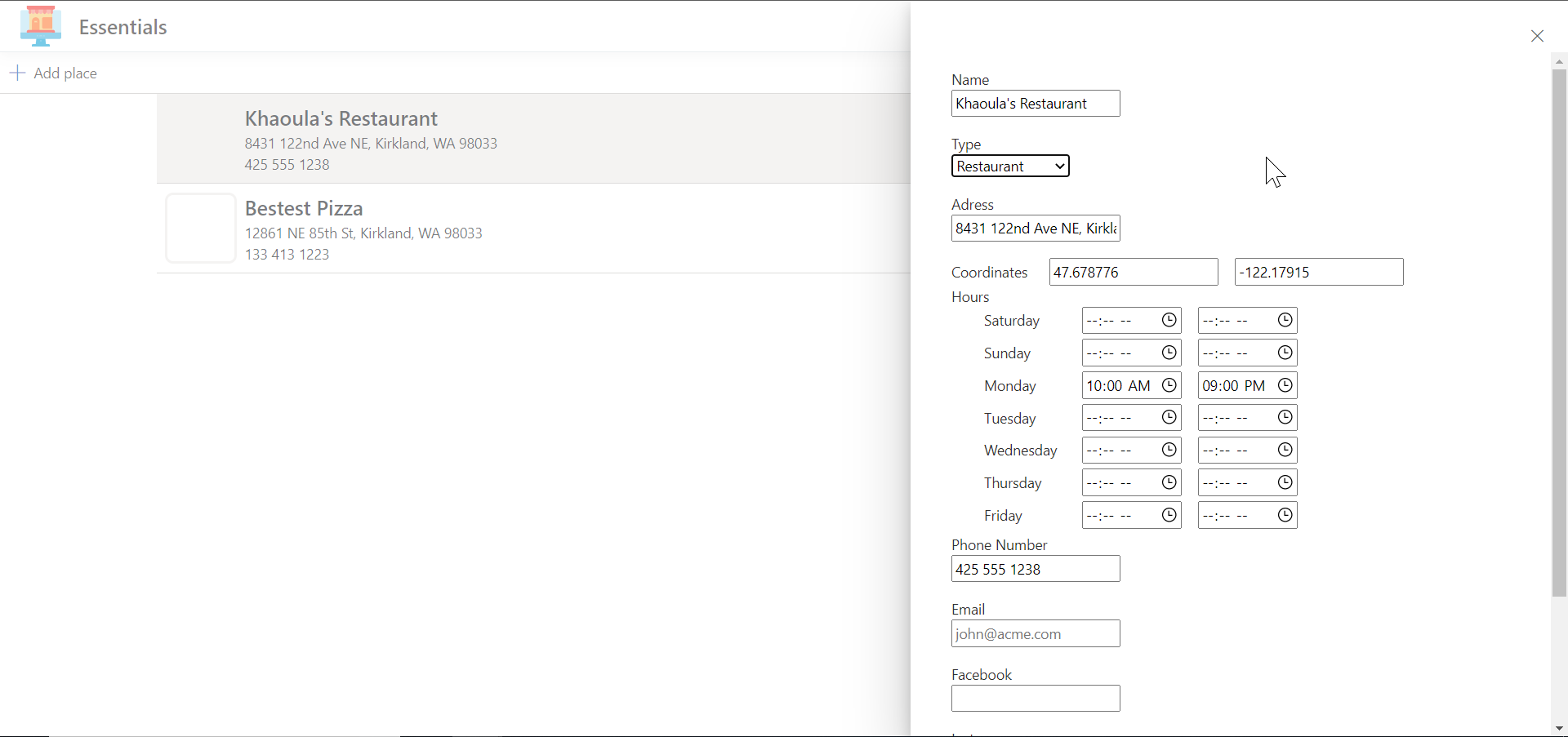Click the longitude field -122.17915
The image size is (1568, 737).
pyautogui.click(x=1319, y=273)
